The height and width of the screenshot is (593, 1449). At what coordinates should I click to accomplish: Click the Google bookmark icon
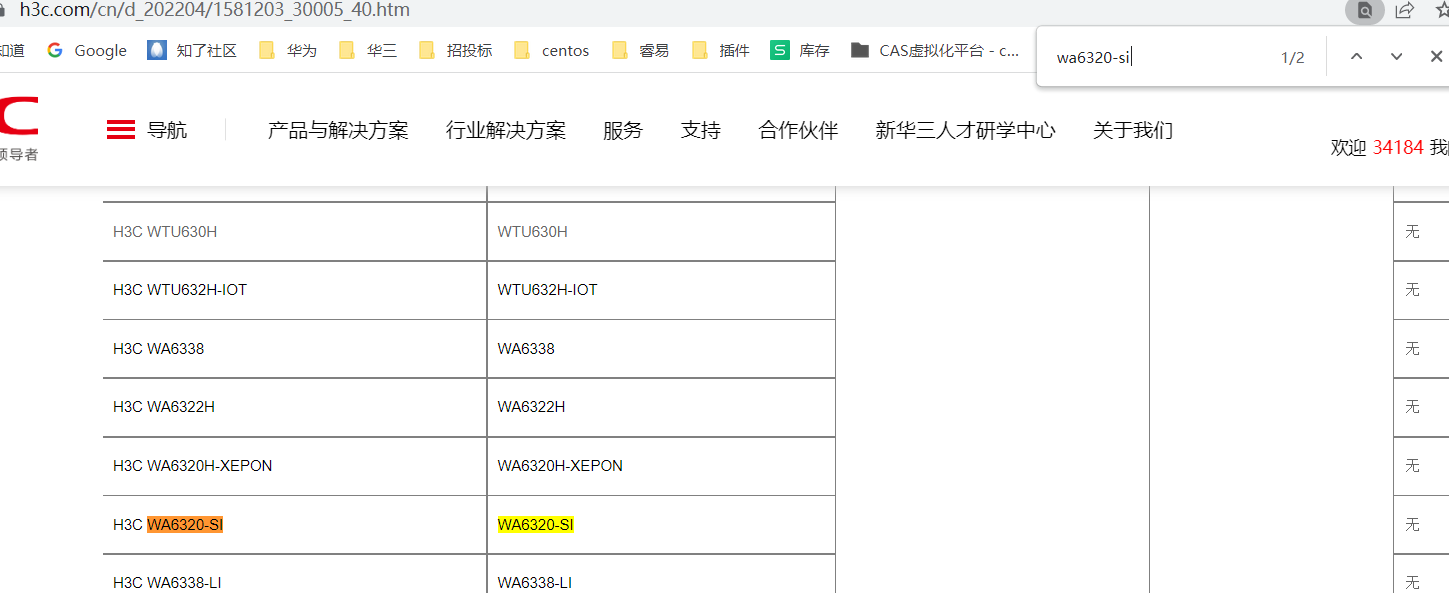pyautogui.click(x=55, y=50)
